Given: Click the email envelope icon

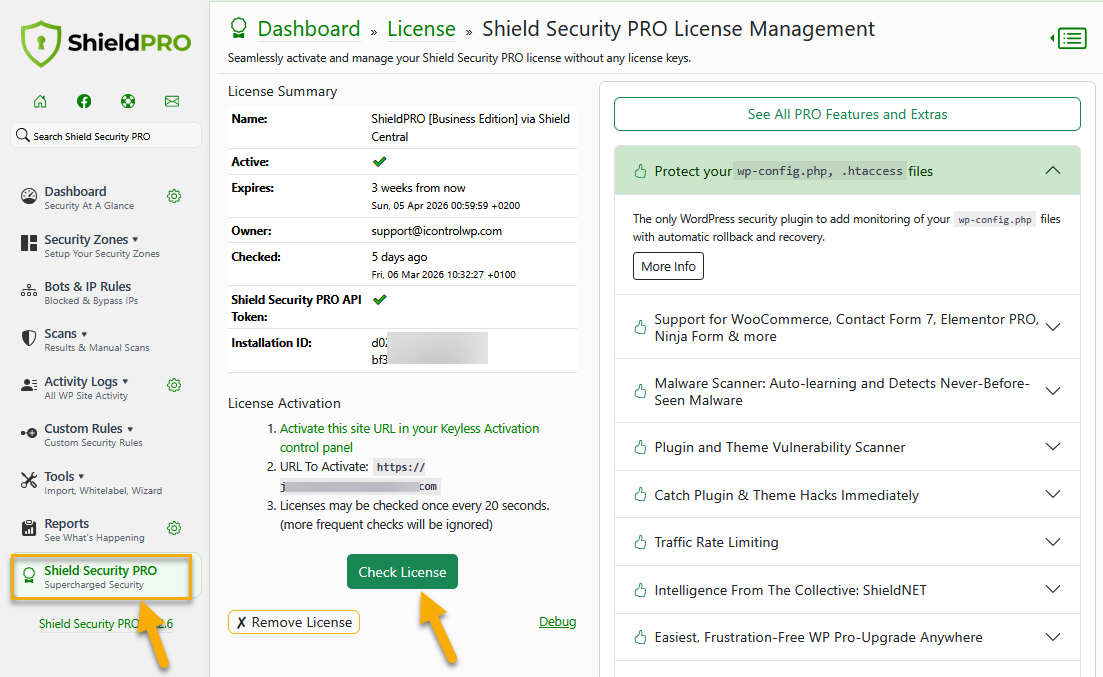Looking at the screenshot, I should point(172,101).
